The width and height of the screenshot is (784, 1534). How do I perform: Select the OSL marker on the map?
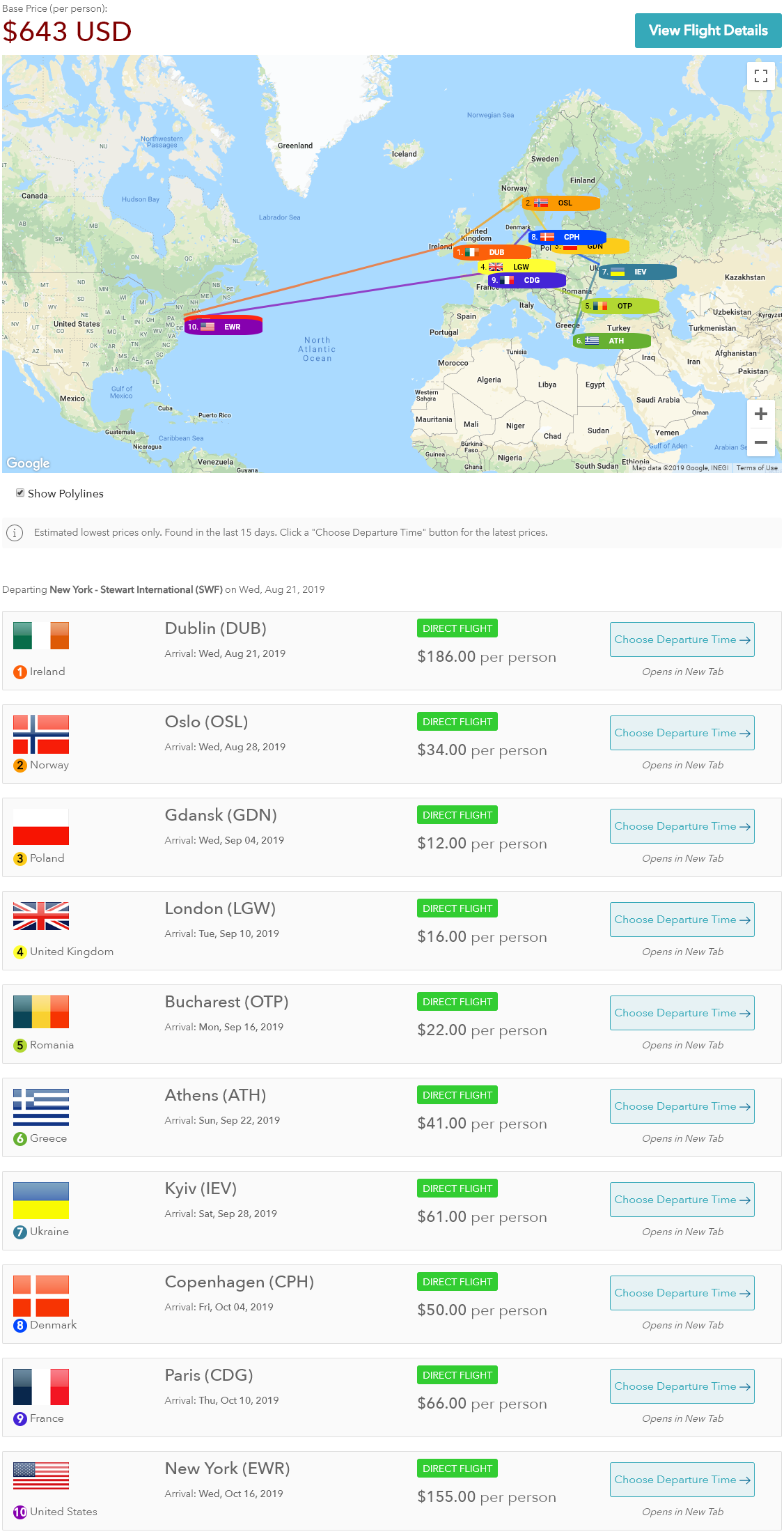coord(560,203)
